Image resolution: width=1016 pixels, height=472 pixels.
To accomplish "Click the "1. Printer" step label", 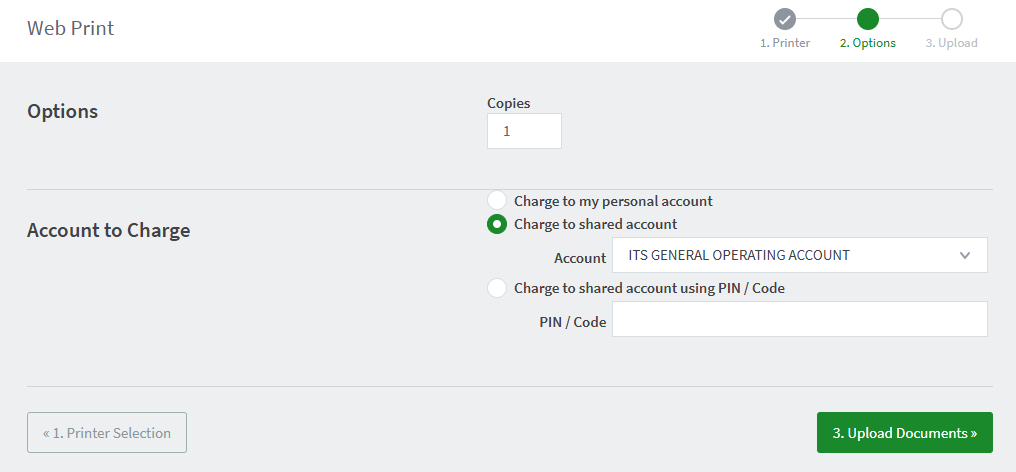I will click(785, 43).
